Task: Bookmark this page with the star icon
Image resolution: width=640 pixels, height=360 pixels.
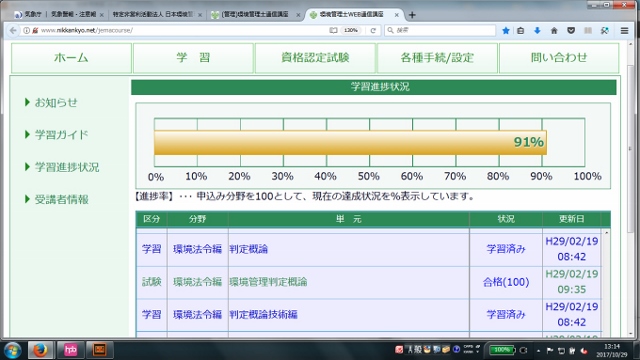Action: pyautogui.click(x=506, y=31)
